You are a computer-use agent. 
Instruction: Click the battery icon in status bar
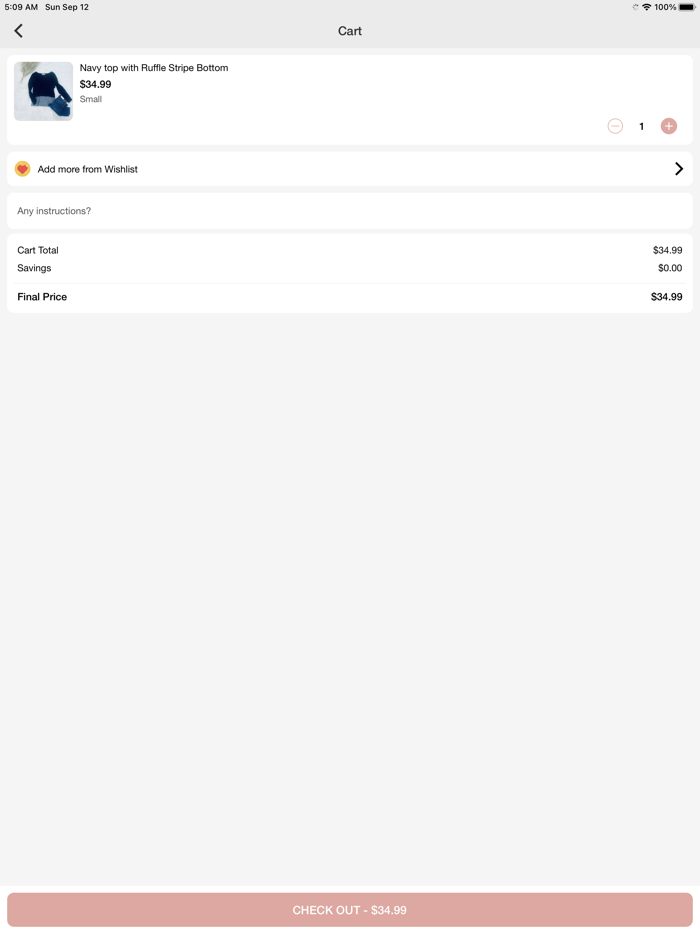pos(687,7)
